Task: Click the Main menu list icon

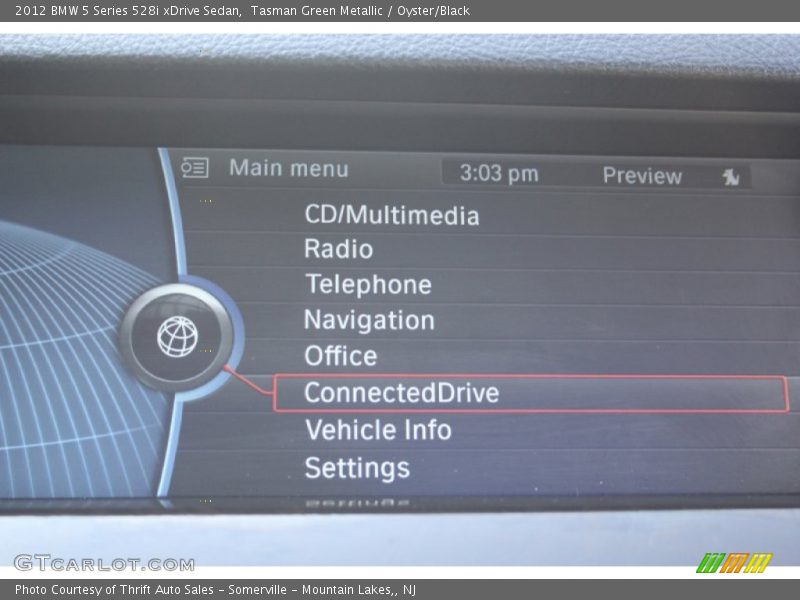Action: click(x=196, y=167)
